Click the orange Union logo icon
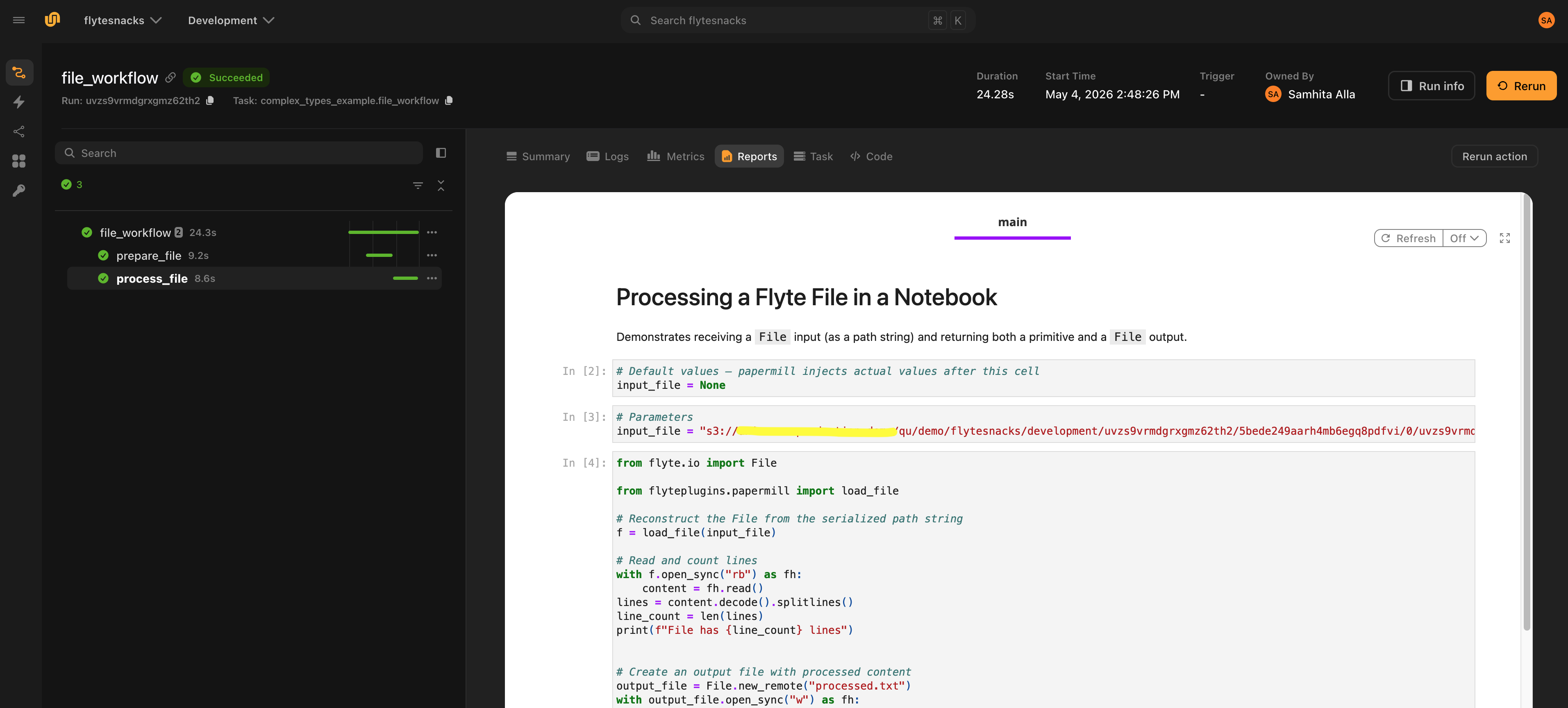1568x708 pixels. pyautogui.click(x=52, y=20)
